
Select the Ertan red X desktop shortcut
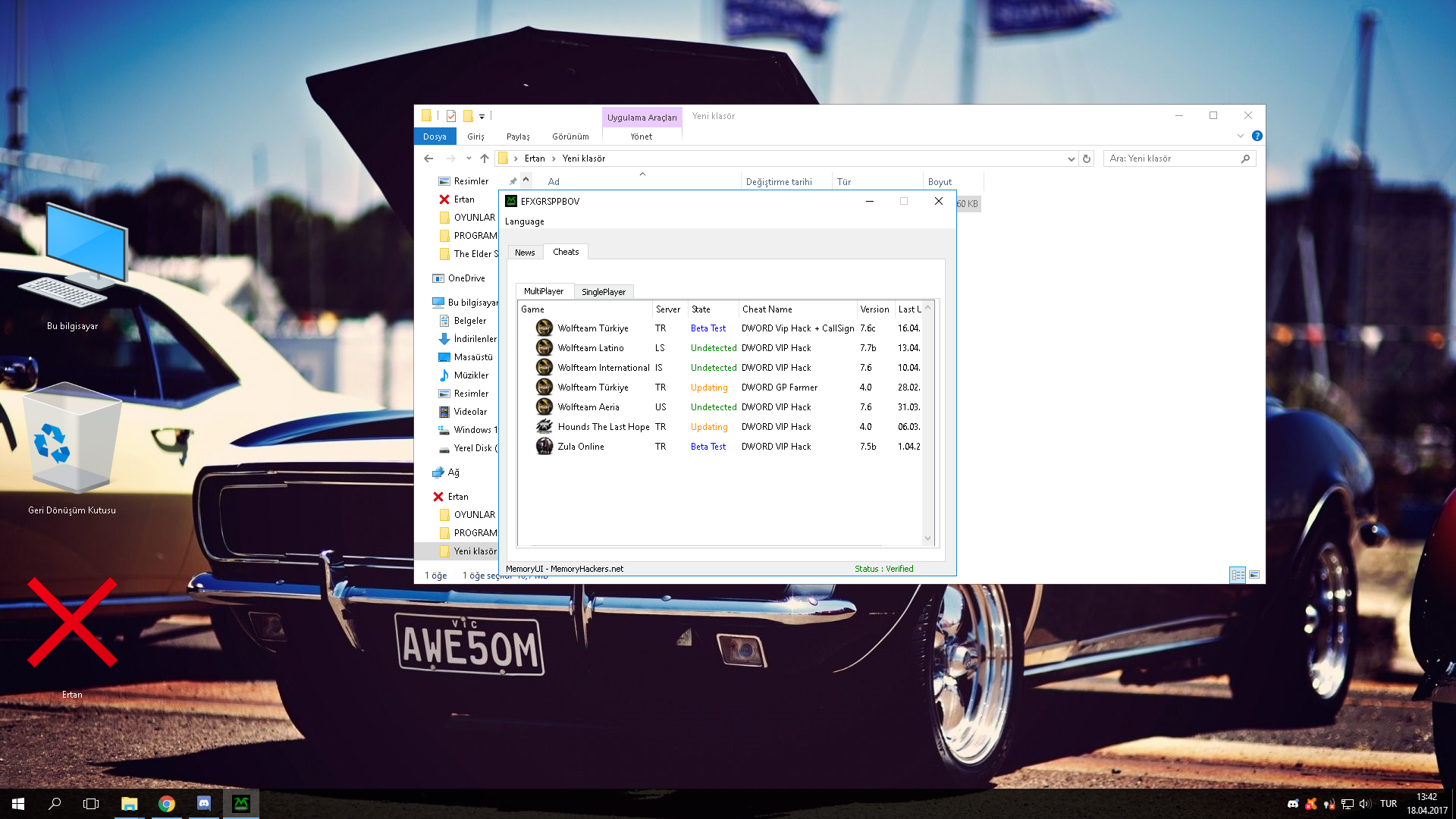click(72, 637)
